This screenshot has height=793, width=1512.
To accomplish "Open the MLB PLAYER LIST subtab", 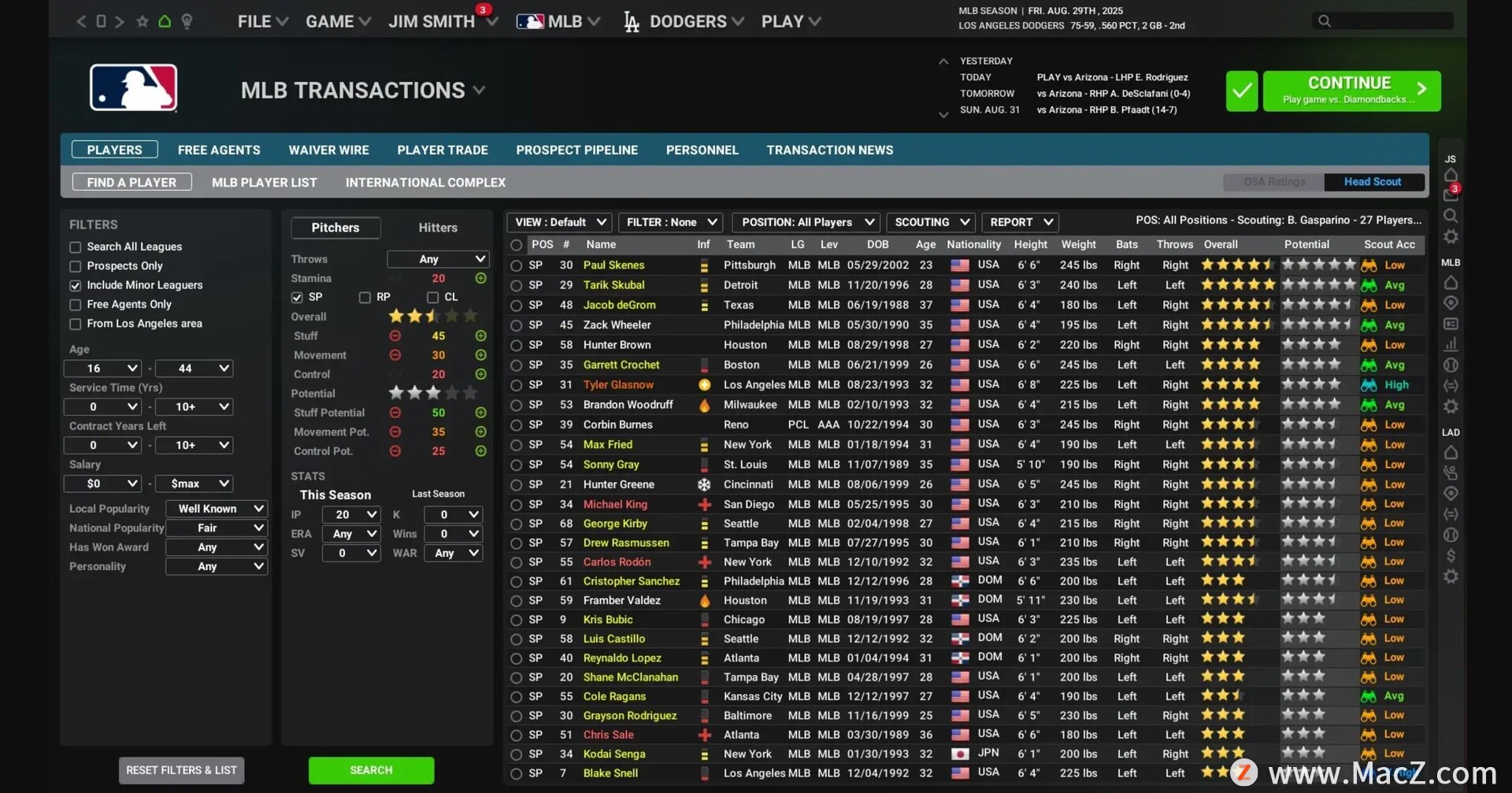I will click(x=265, y=183).
